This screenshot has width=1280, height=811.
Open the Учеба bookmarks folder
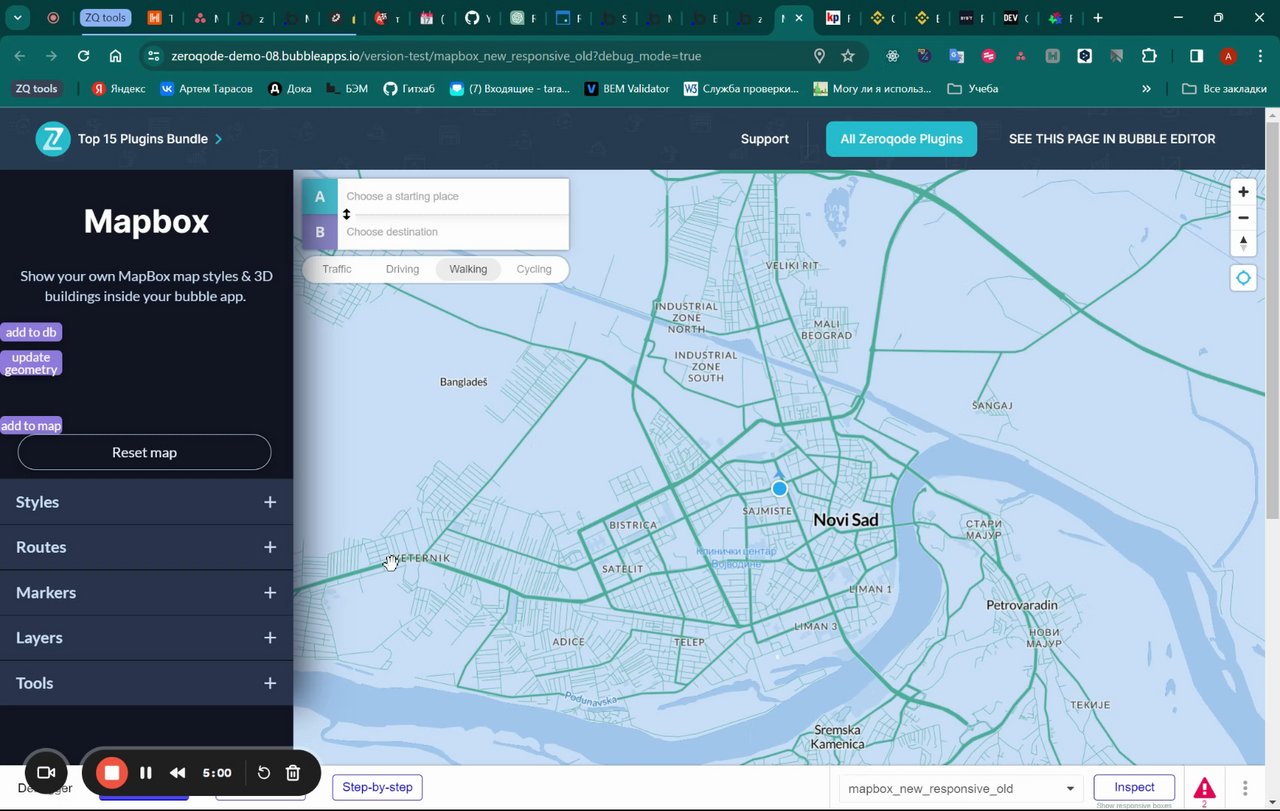(972, 89)
